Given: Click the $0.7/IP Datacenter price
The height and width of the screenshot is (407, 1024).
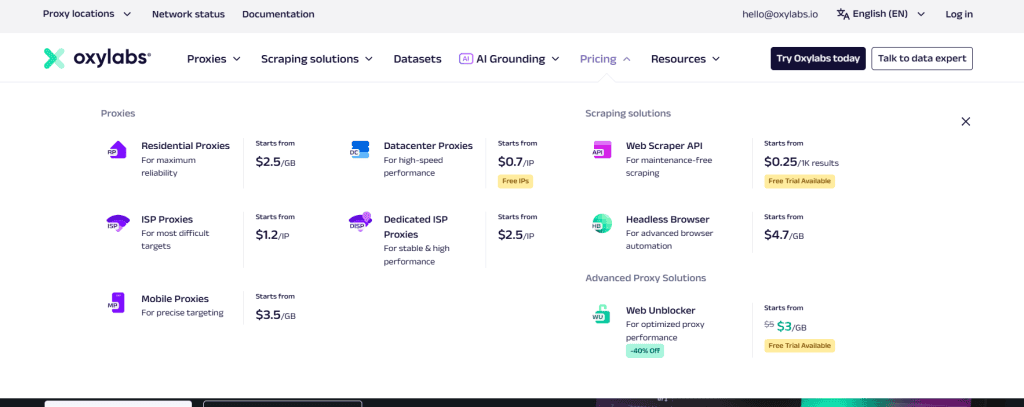Looking at the screenshot, I should click(516, 162).
